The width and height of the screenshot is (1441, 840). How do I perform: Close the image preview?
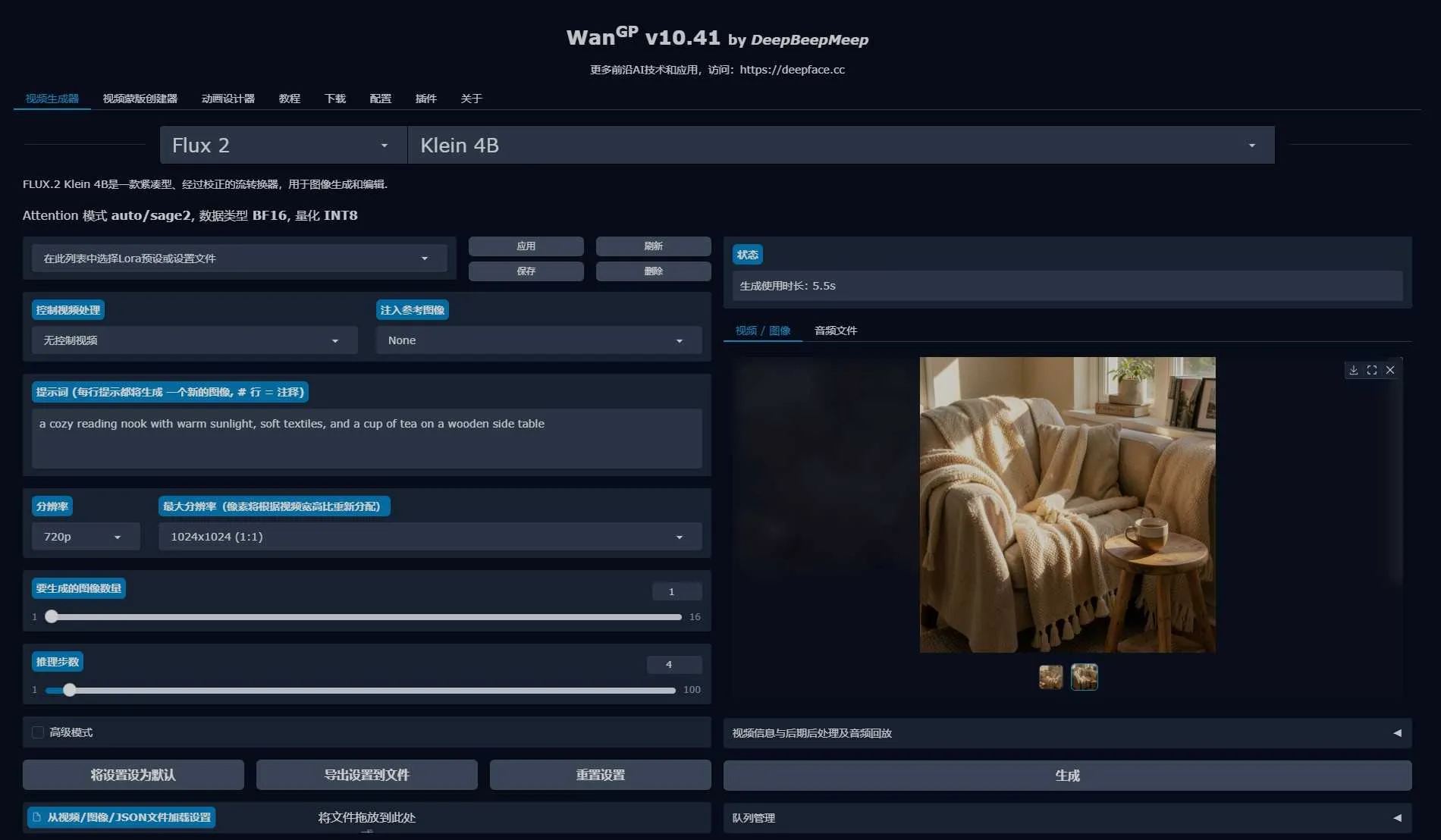[1390, 370]
